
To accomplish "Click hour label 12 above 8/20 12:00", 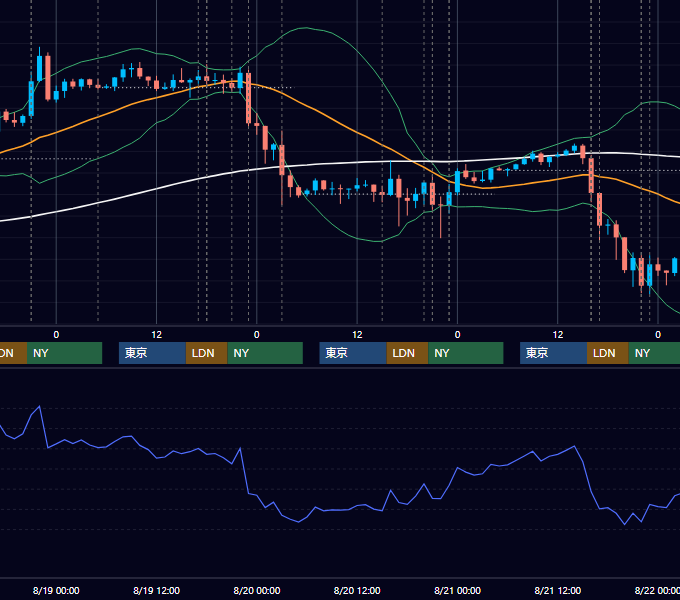I will tap(357, 335).
